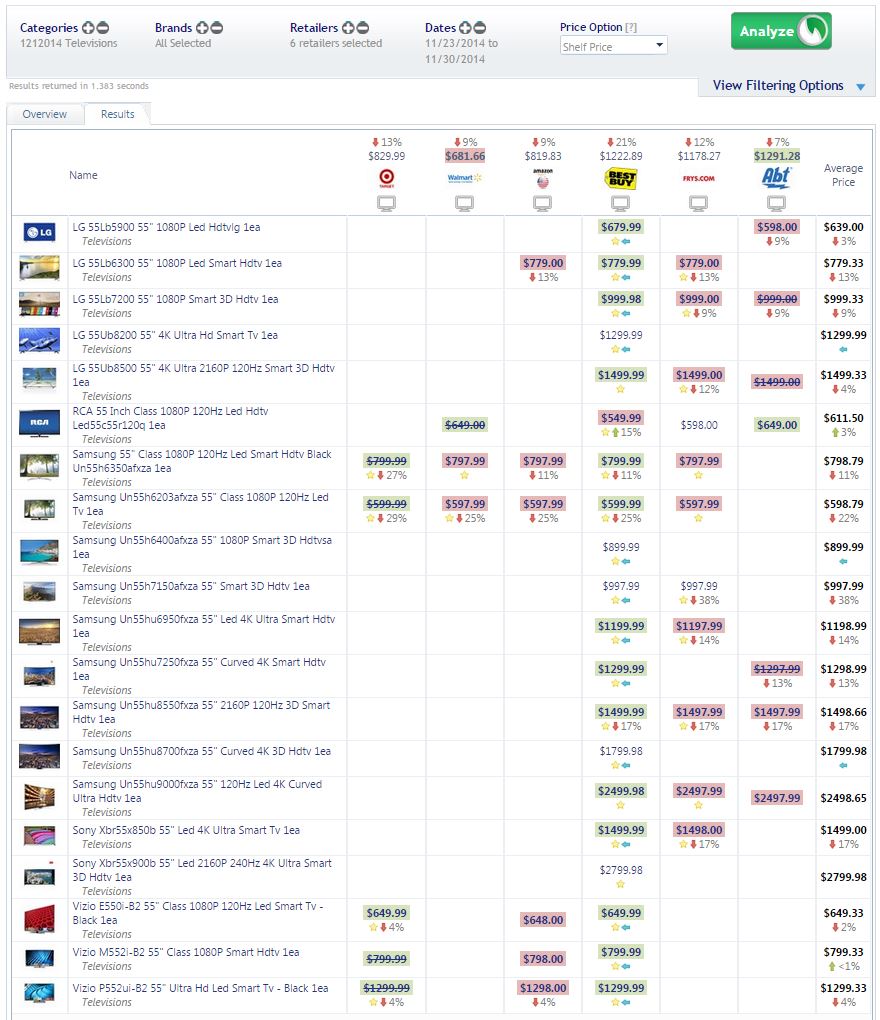Open the Vizio P552ui-B2 Ultra Hd link

200,988
